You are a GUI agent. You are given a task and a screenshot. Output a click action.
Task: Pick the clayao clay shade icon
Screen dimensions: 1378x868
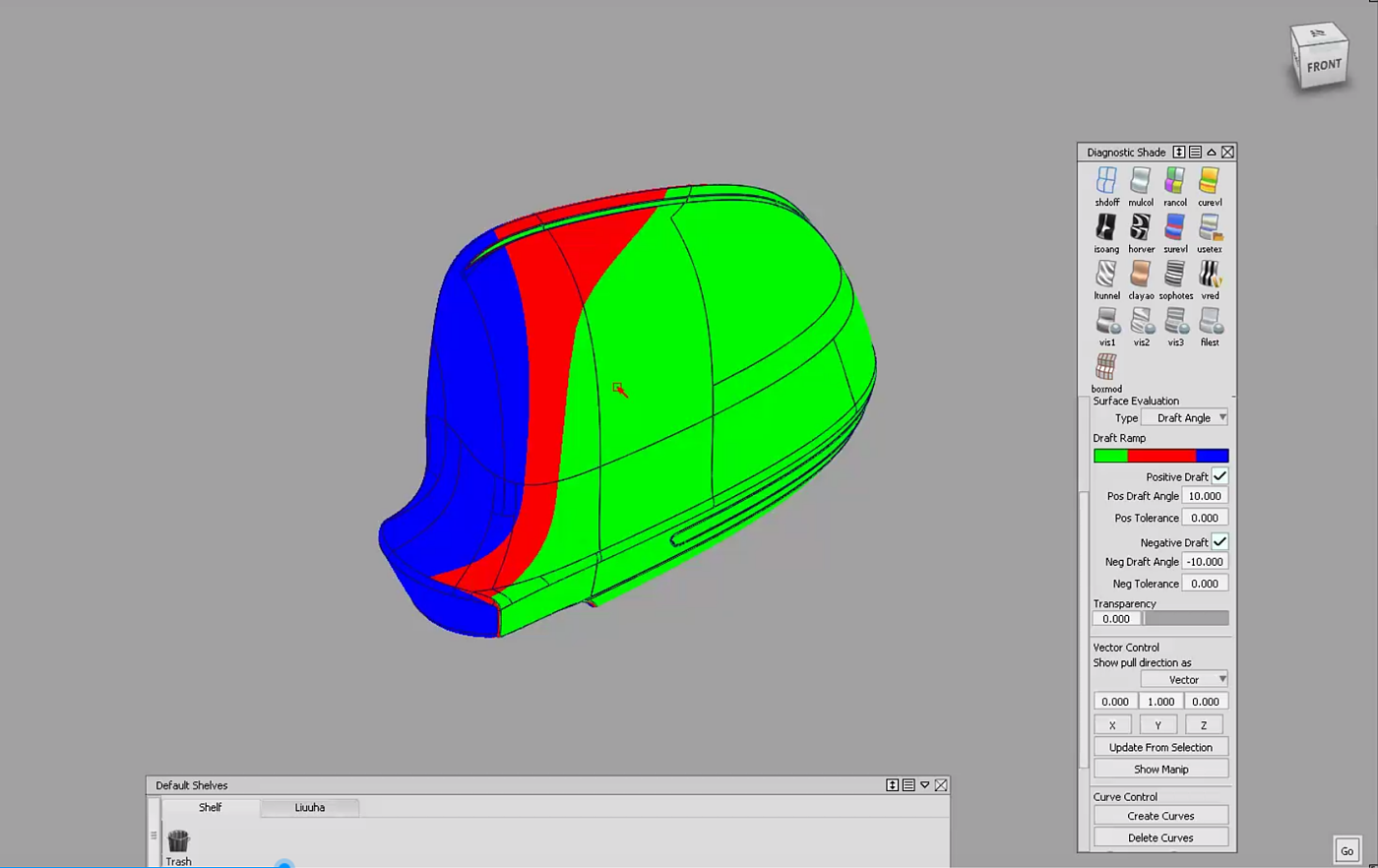pos(1141,275)
